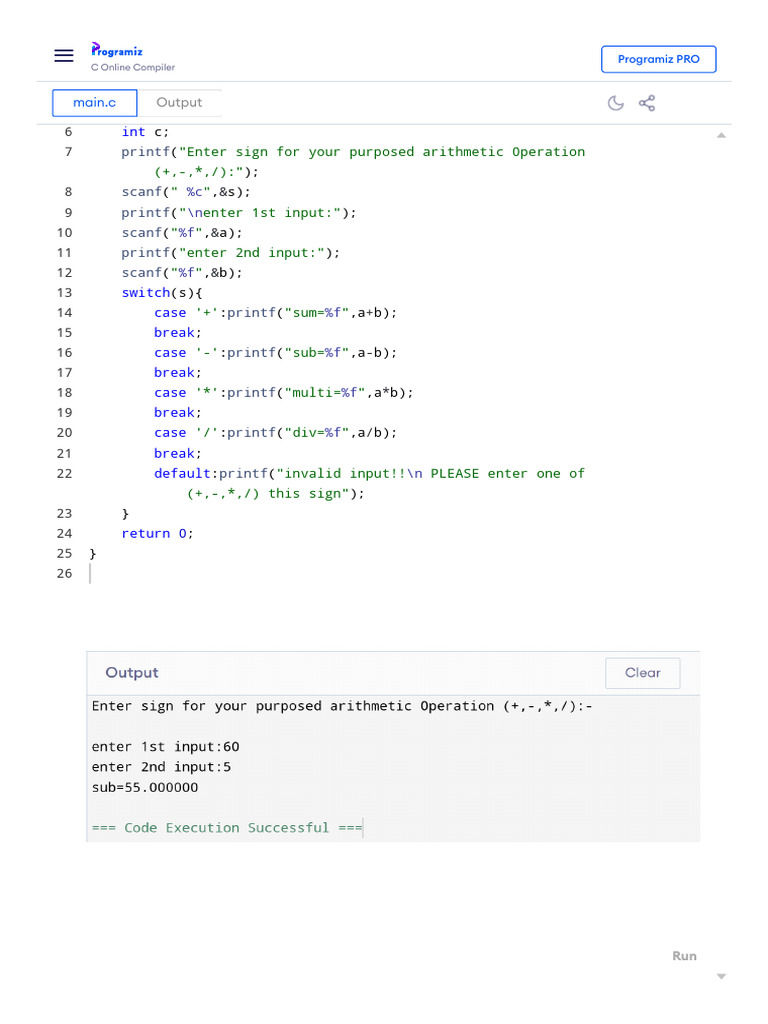Click the share icon
768x1024 pixels.
click(647, 103)
